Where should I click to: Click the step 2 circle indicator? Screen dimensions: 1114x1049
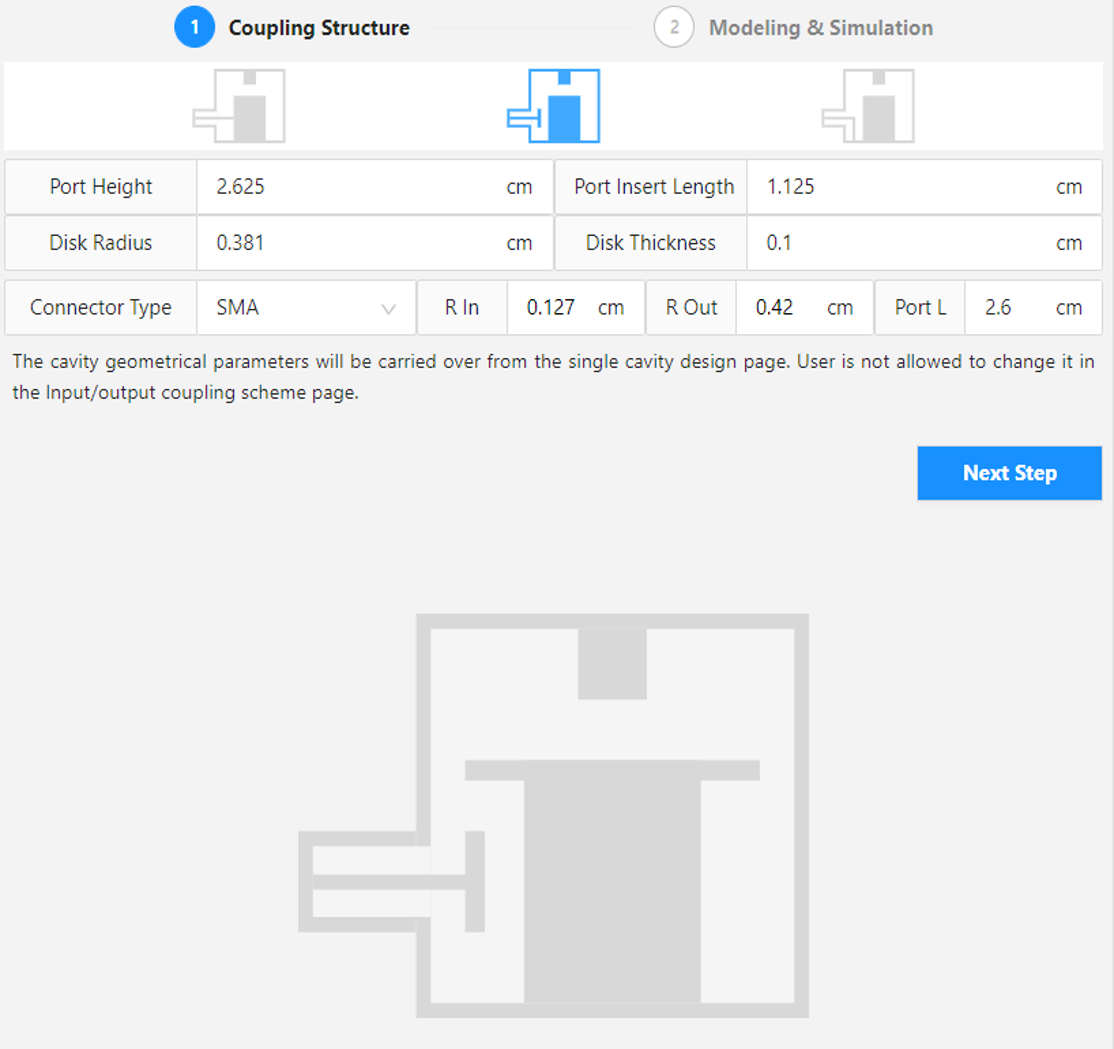click(674, 28)
